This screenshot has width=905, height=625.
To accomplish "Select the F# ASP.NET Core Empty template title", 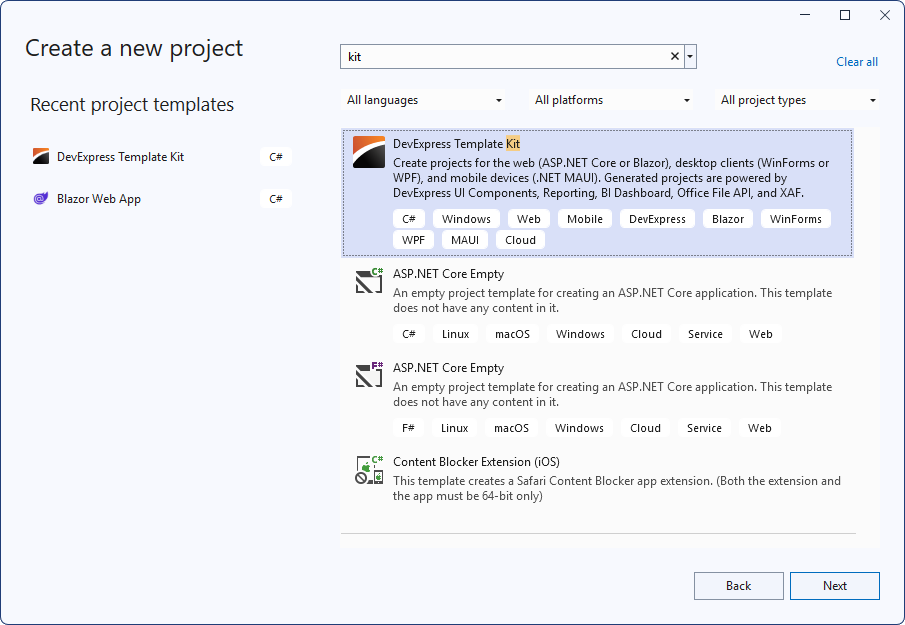I will 448,368.
